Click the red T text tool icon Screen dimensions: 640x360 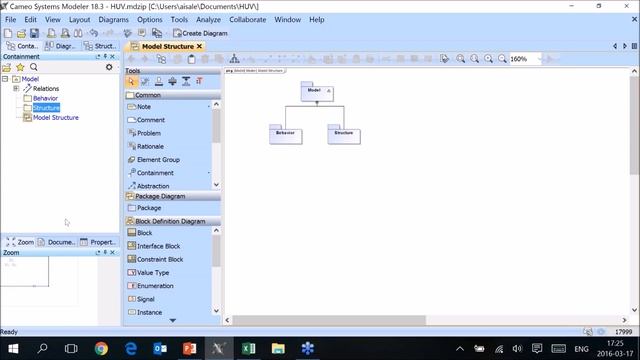tap(199, 82)
